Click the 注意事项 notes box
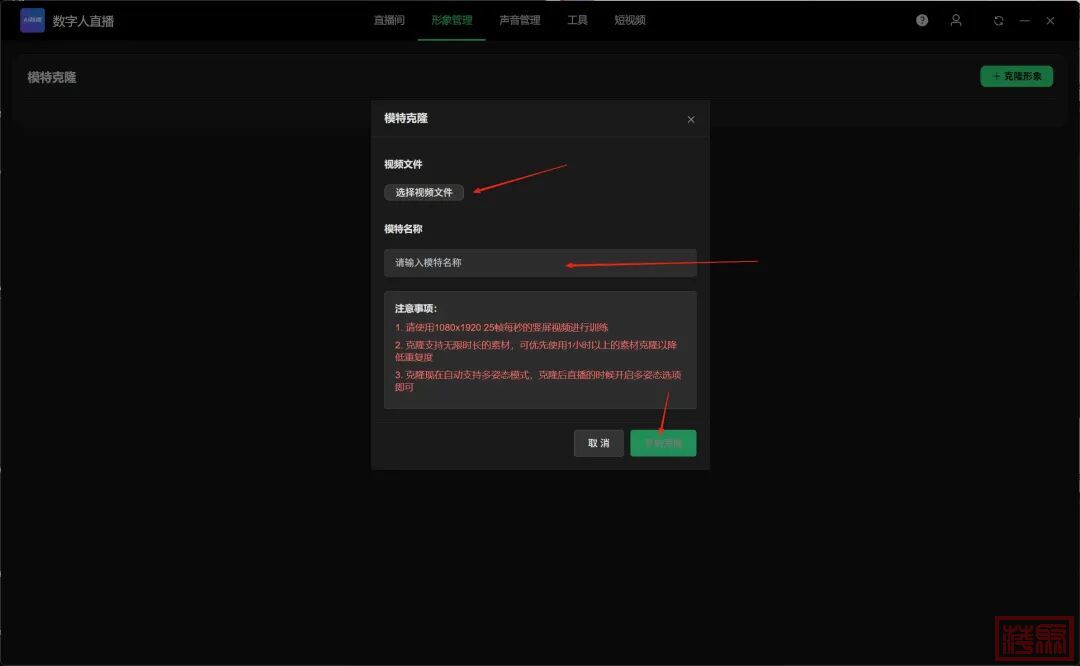Viewport: 1080px width, 666px height. click(540, 350)
